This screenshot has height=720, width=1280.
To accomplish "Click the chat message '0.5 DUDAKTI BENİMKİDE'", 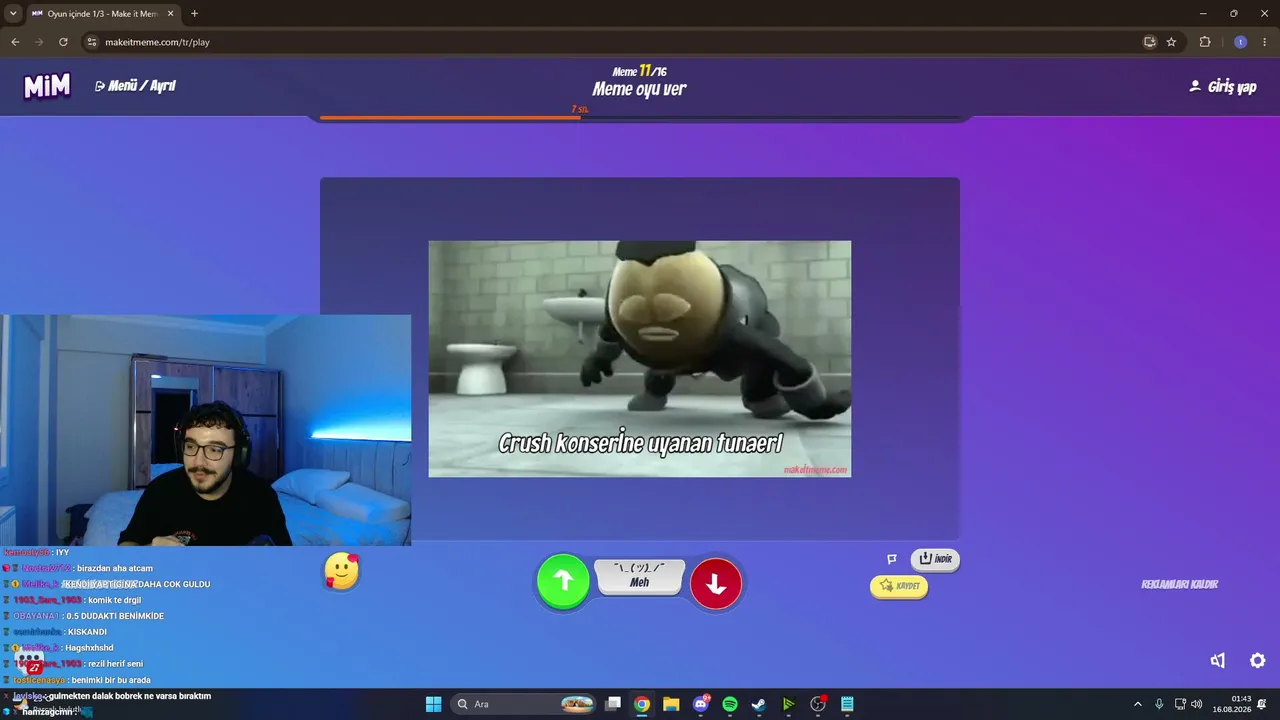I will coord(115,616).
